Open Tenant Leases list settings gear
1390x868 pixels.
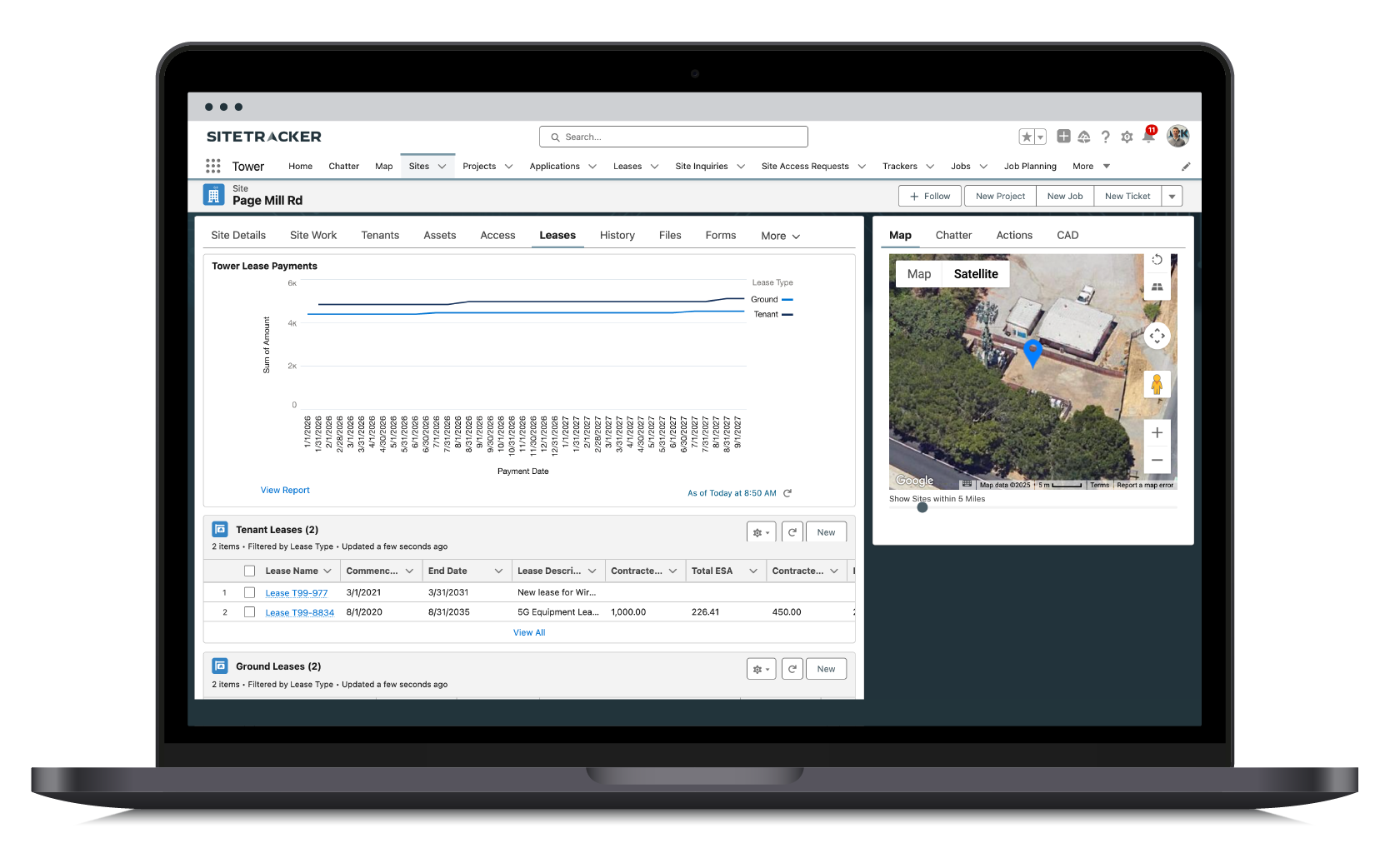760,531
